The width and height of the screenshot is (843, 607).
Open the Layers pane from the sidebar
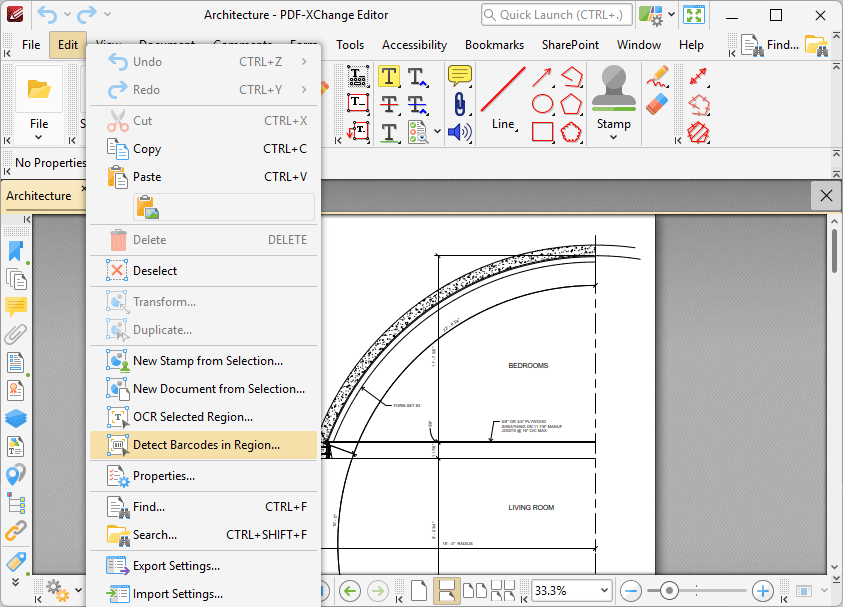[16, 419]
